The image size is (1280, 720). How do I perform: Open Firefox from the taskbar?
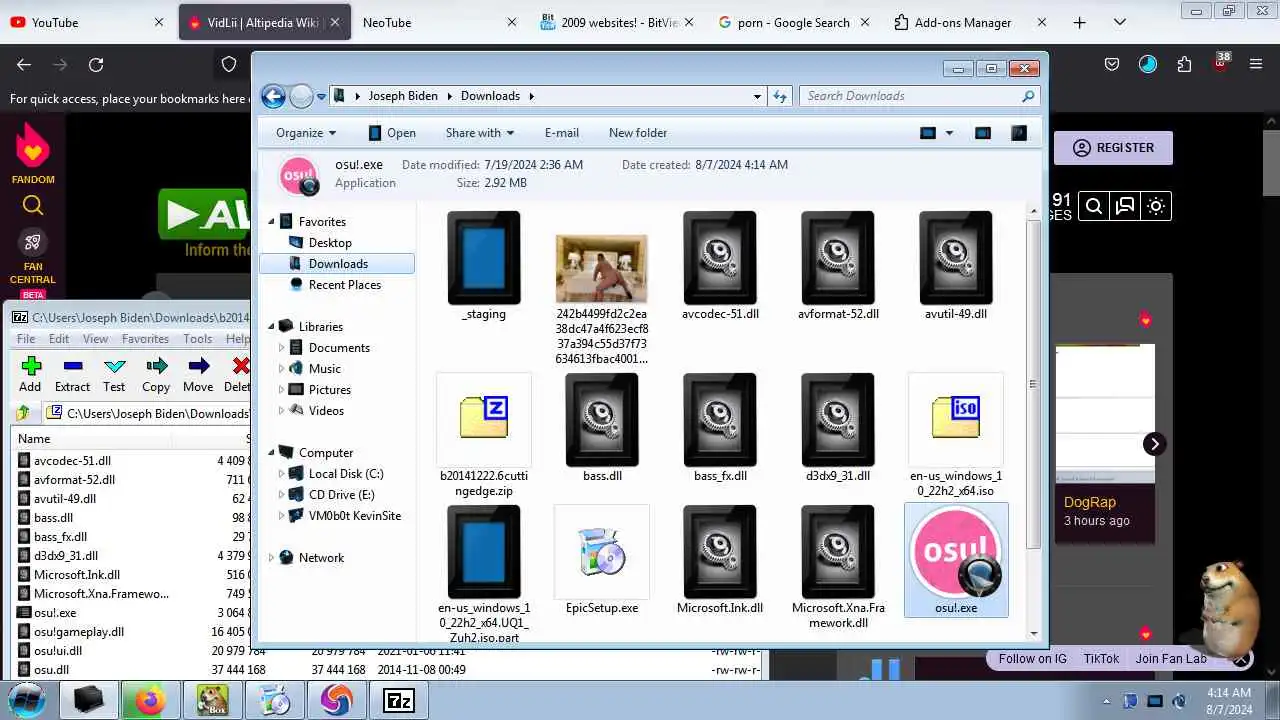pos(150,701)
